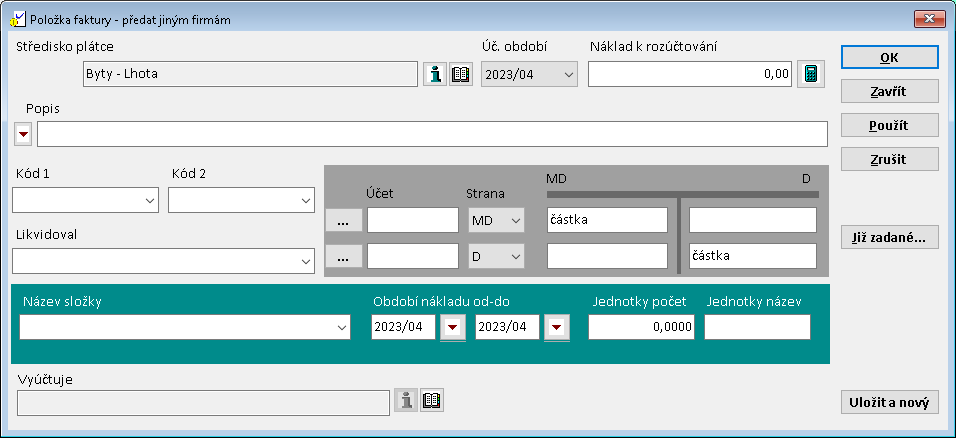Open the period-from date picker arrow

pos(453,328)
